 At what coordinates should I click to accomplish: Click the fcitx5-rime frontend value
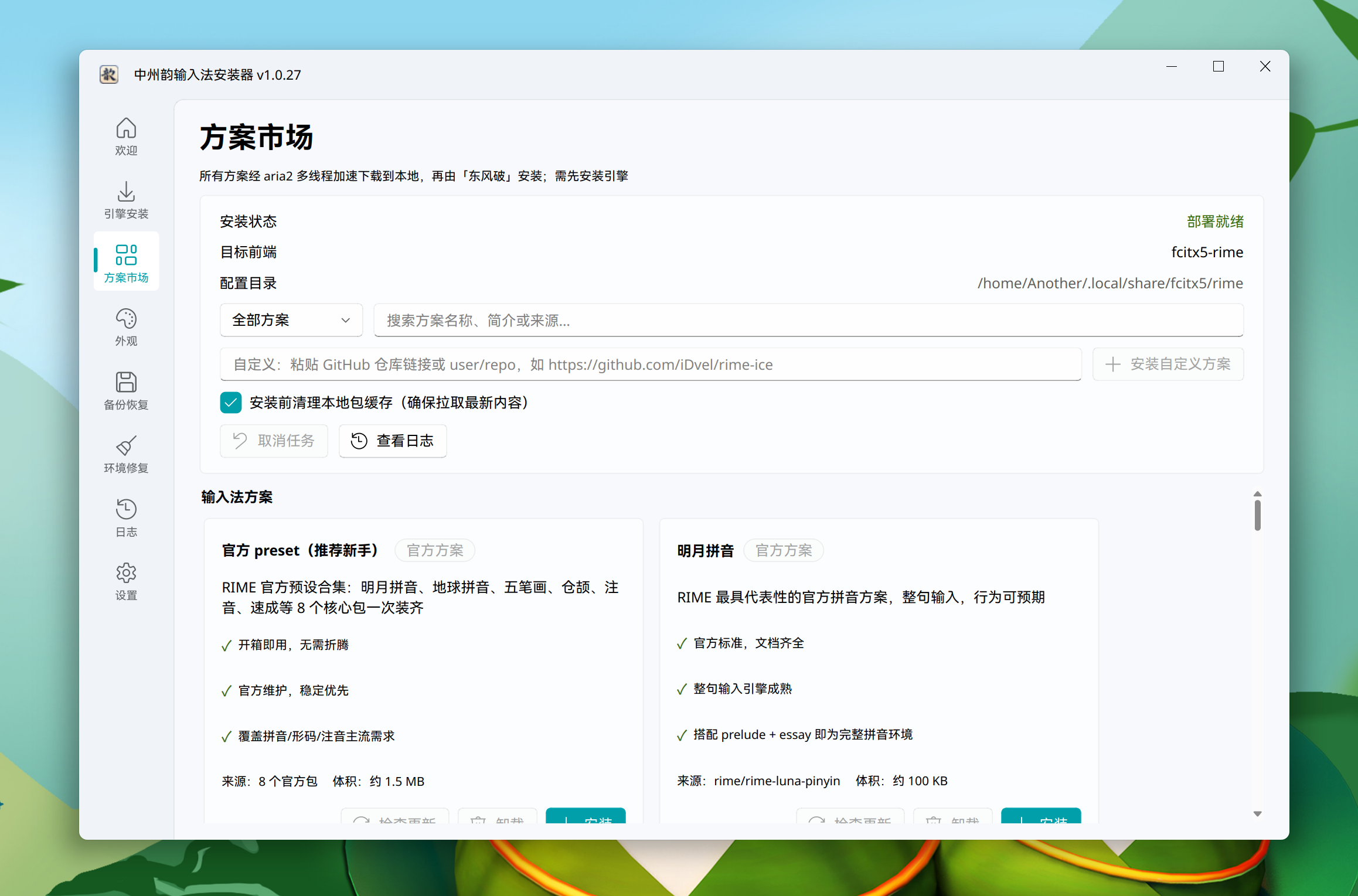[x=1207, y=252]
